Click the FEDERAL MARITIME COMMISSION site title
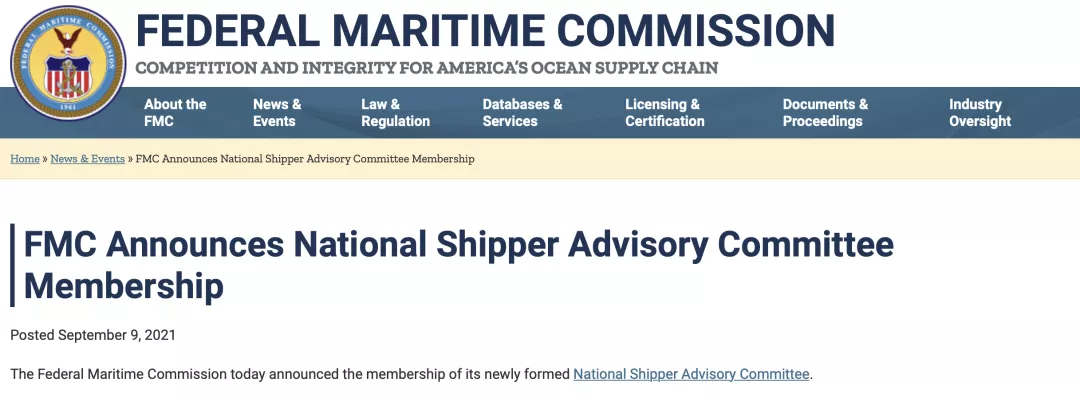Viewport: 1080px width, 394px height. [x=485, y=30]
